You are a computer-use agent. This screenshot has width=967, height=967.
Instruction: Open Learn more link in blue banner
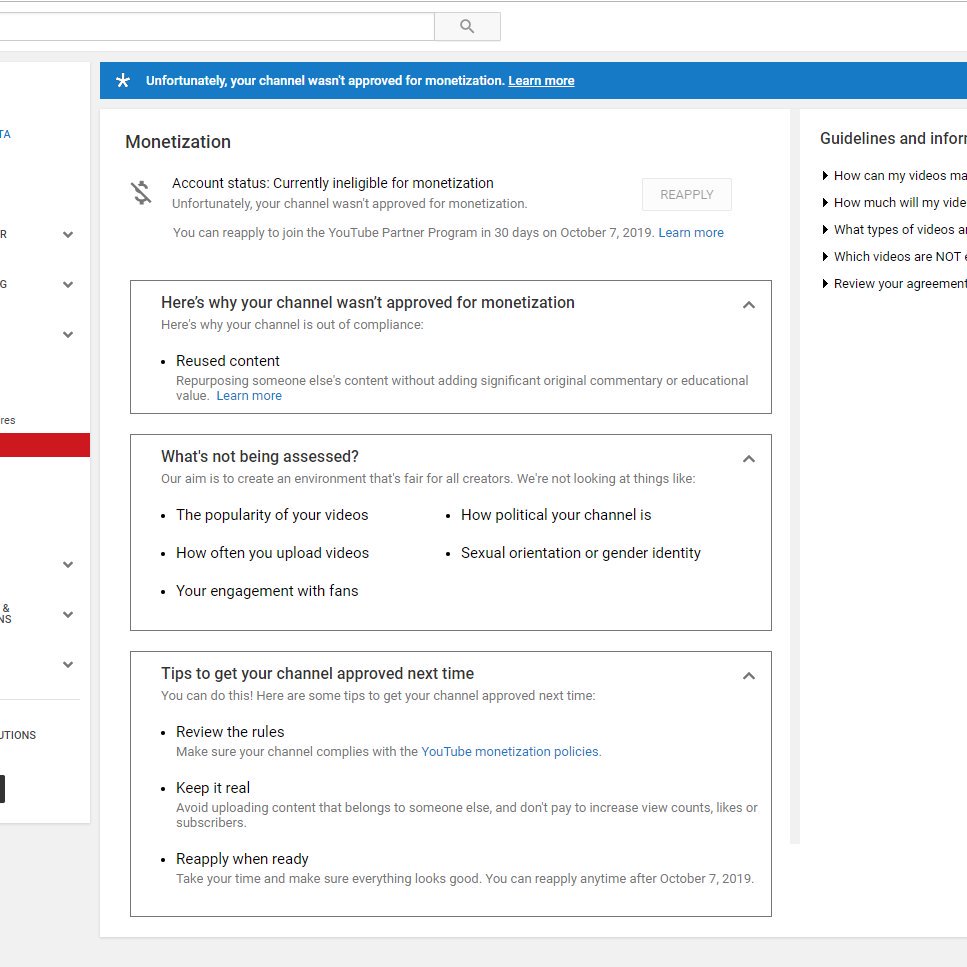(541, 81)
